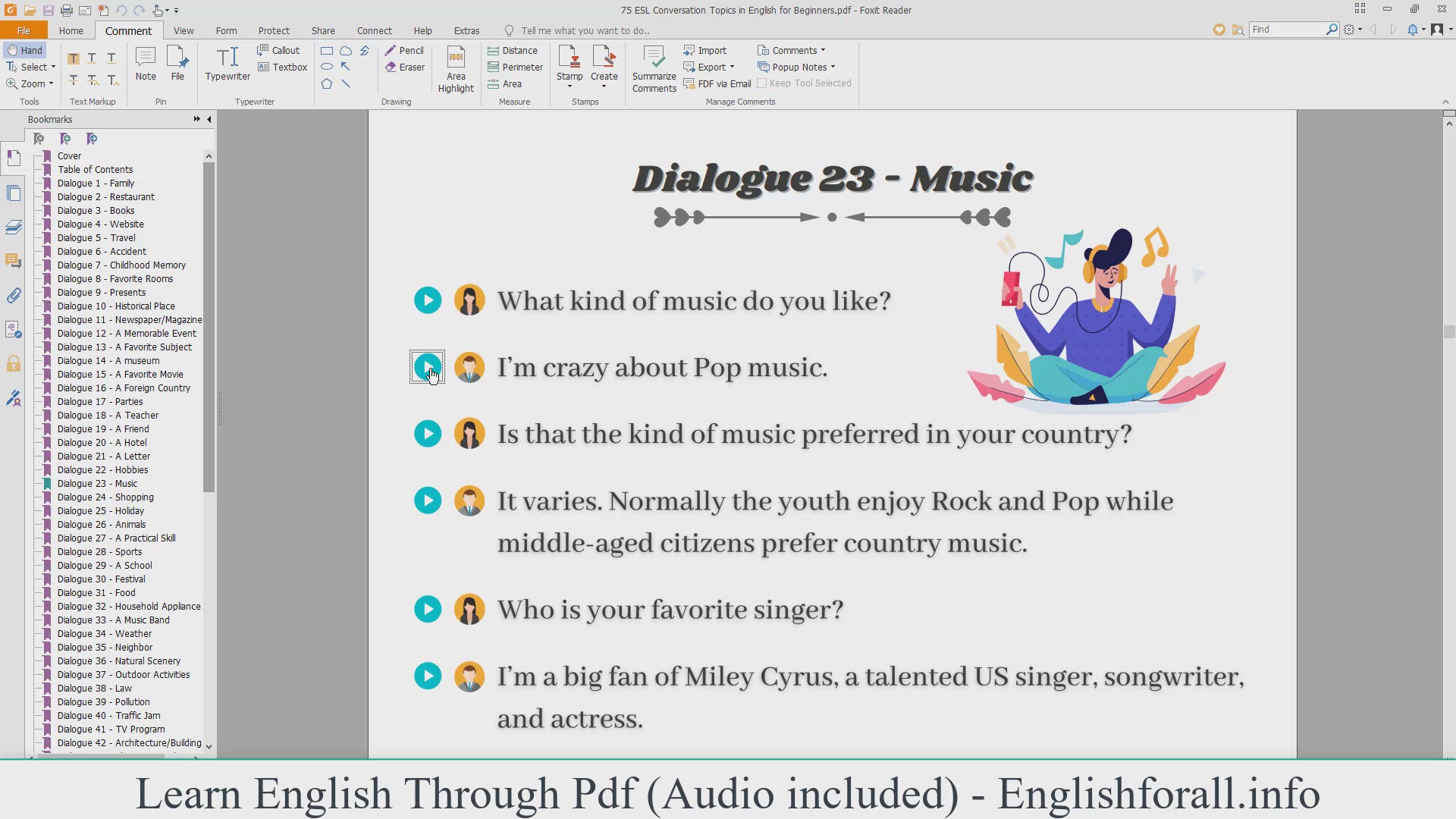Image resolution: width=1456 pixels, height=819 pixels.
Task: Play audio for 'What kind of music'
Action: [428, 300]
